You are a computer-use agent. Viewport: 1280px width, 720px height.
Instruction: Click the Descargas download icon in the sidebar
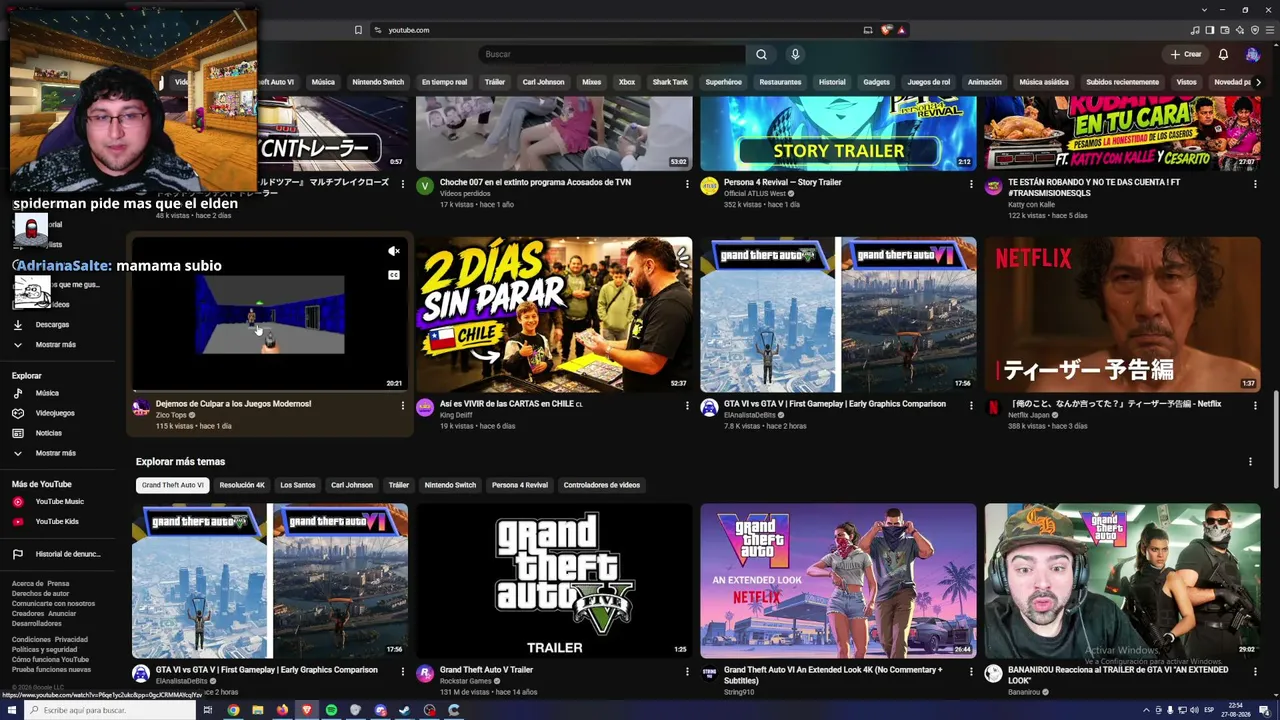(x=18, y=324)
